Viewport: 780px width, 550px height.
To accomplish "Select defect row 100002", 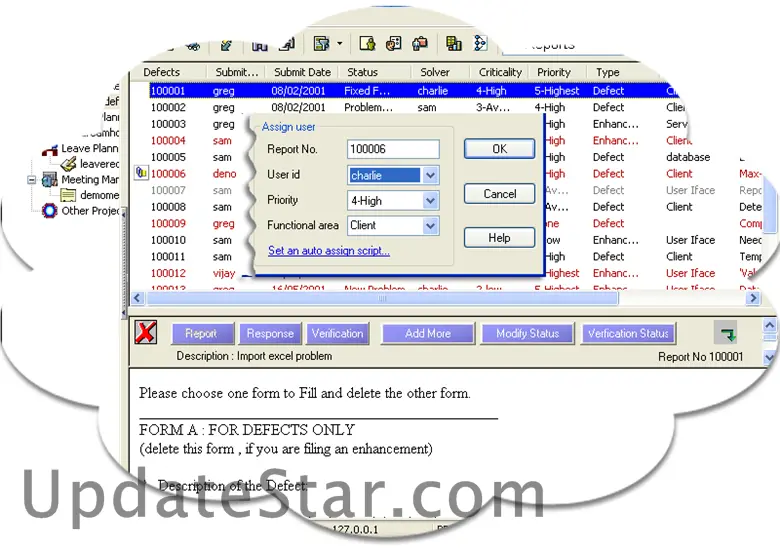I will tap(418, 107).
